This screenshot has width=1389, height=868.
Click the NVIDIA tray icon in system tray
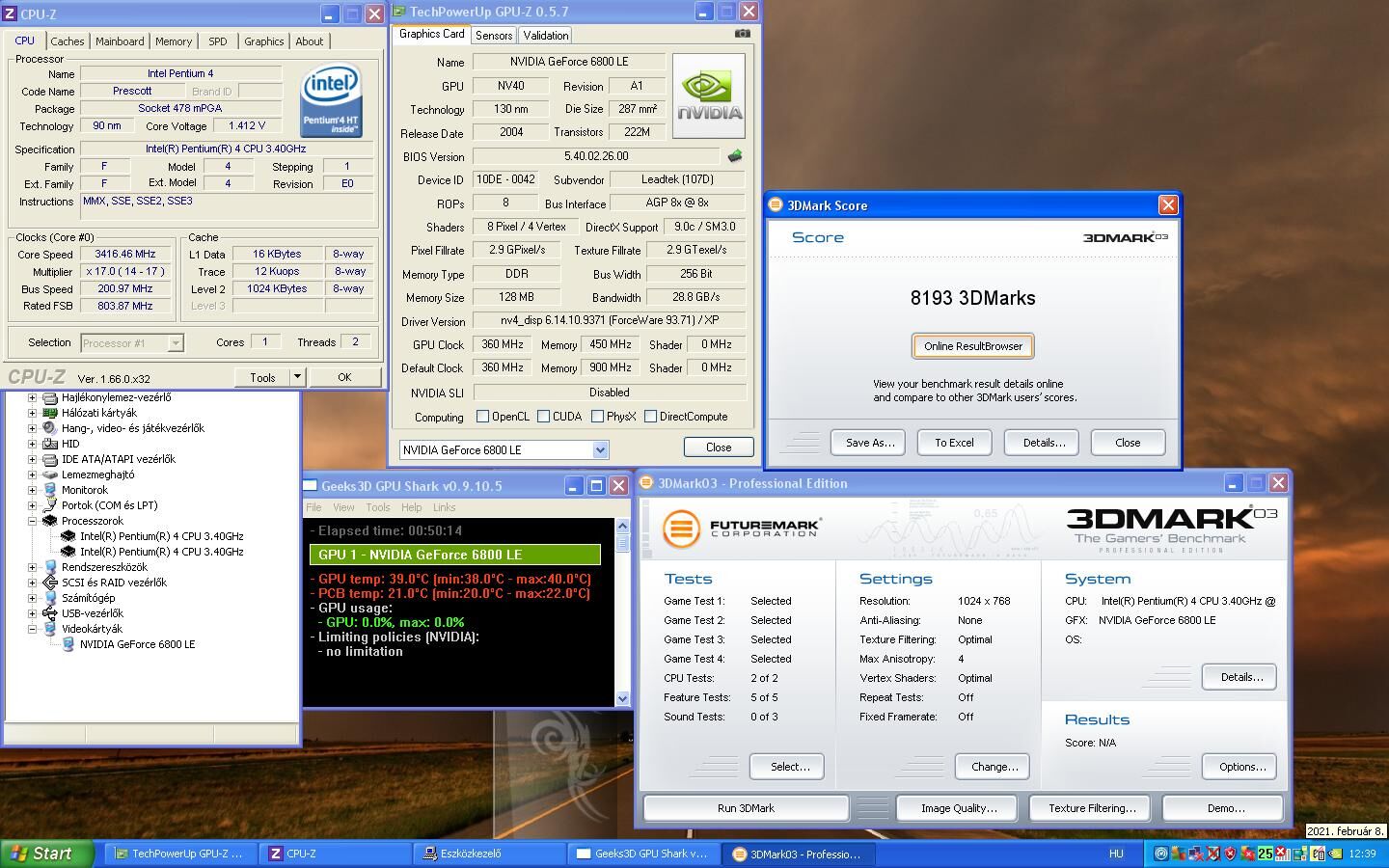click(1336, 854)
